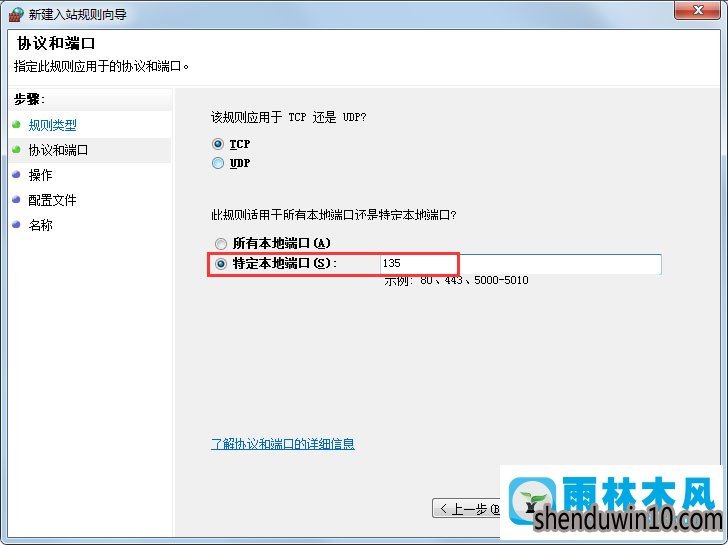Screen dimensions: 728x545
Task: Go to the 操作 step
Action: pos(40,175)
